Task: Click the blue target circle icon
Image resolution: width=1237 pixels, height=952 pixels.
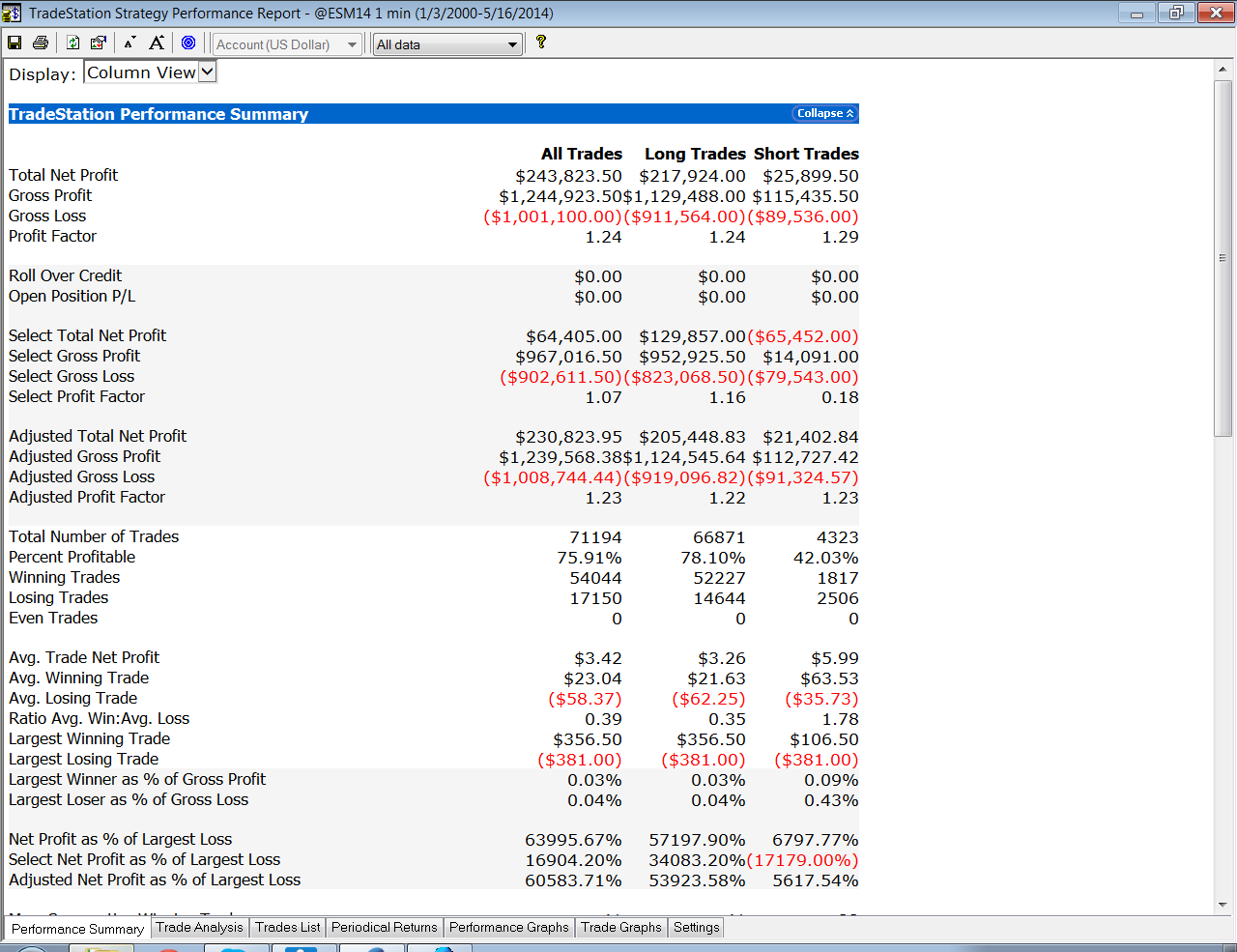Action: (x=188, y=43)
